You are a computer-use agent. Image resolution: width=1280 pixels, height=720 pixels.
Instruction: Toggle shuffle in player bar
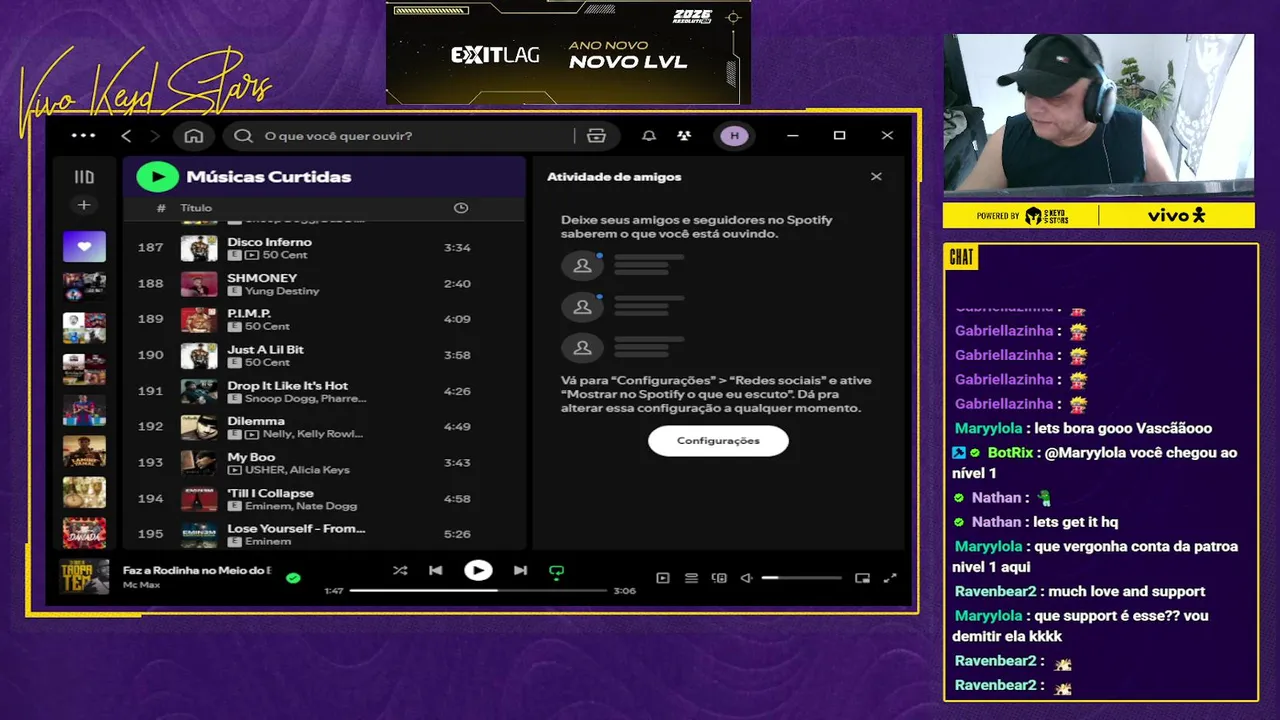point(400,570)
